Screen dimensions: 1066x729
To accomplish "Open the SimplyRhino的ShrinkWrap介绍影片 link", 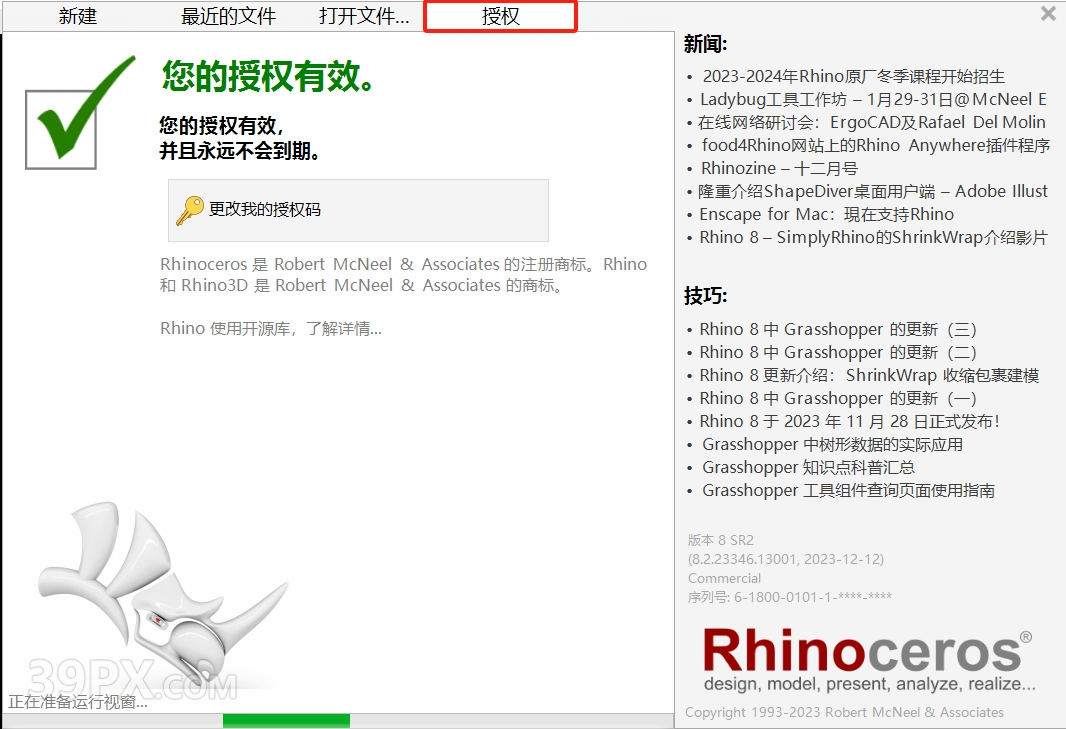I will click(874, 237).
